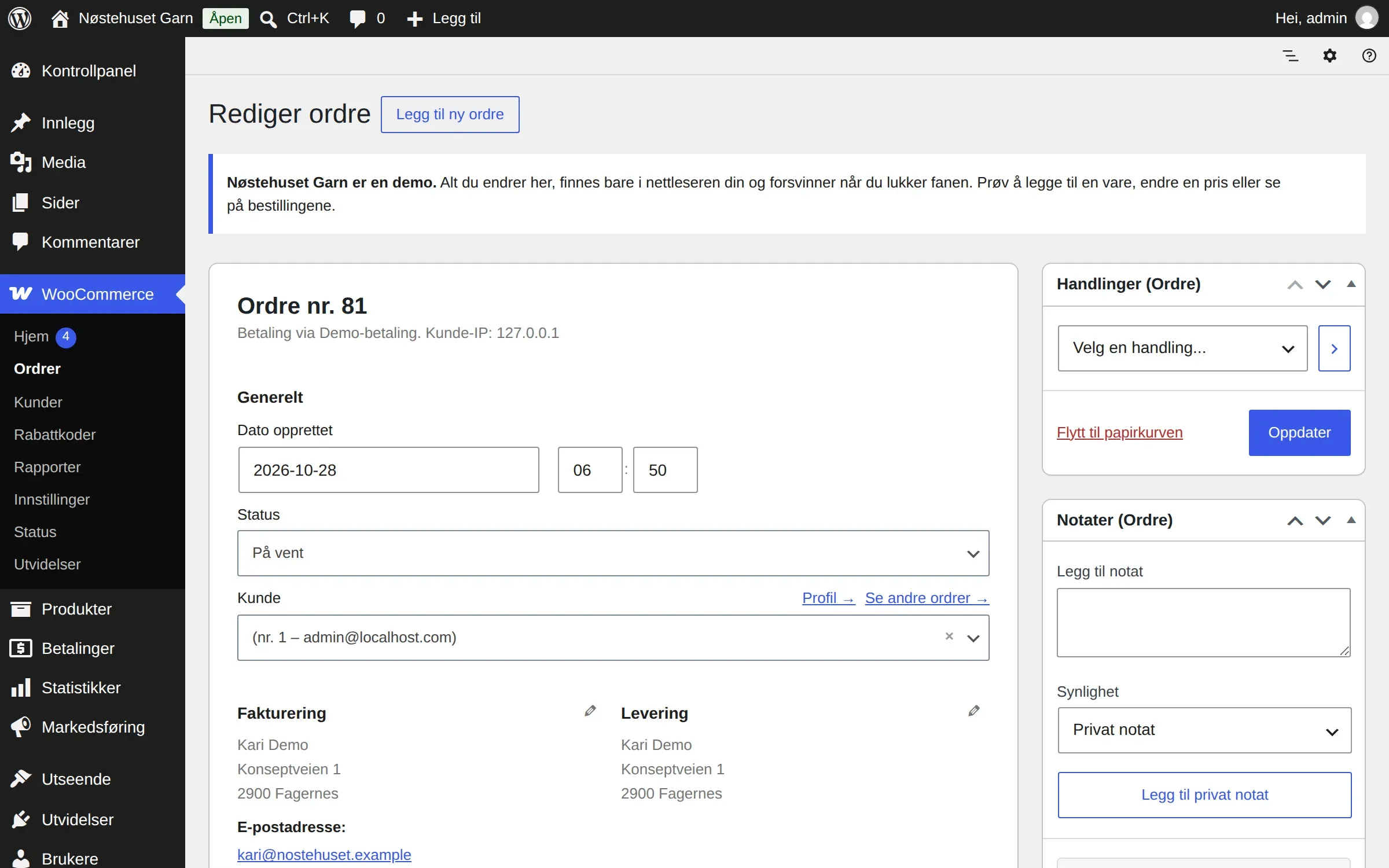Click the hour field showing 06
Viewport: 1389px width, 868px height.
(x=590, y=470)
